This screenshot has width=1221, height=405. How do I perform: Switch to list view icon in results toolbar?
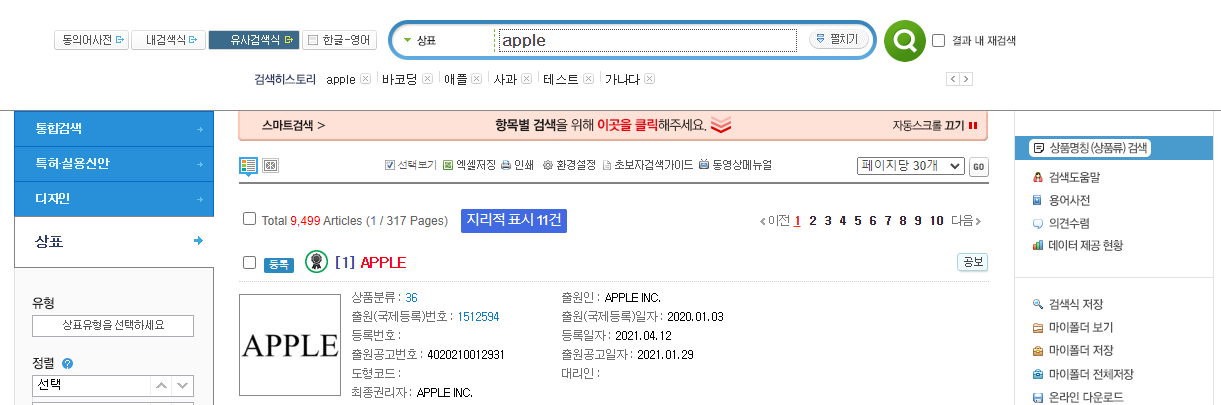[248, 165]
